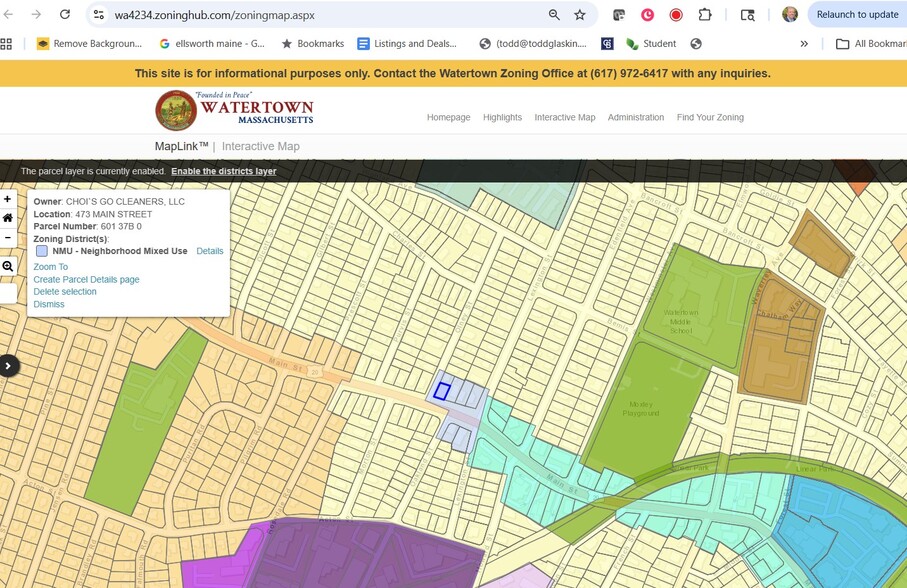Viewport: 907px width, 588px height.
Task: Go to Find Your Zoning
Action: coord(710,117)
